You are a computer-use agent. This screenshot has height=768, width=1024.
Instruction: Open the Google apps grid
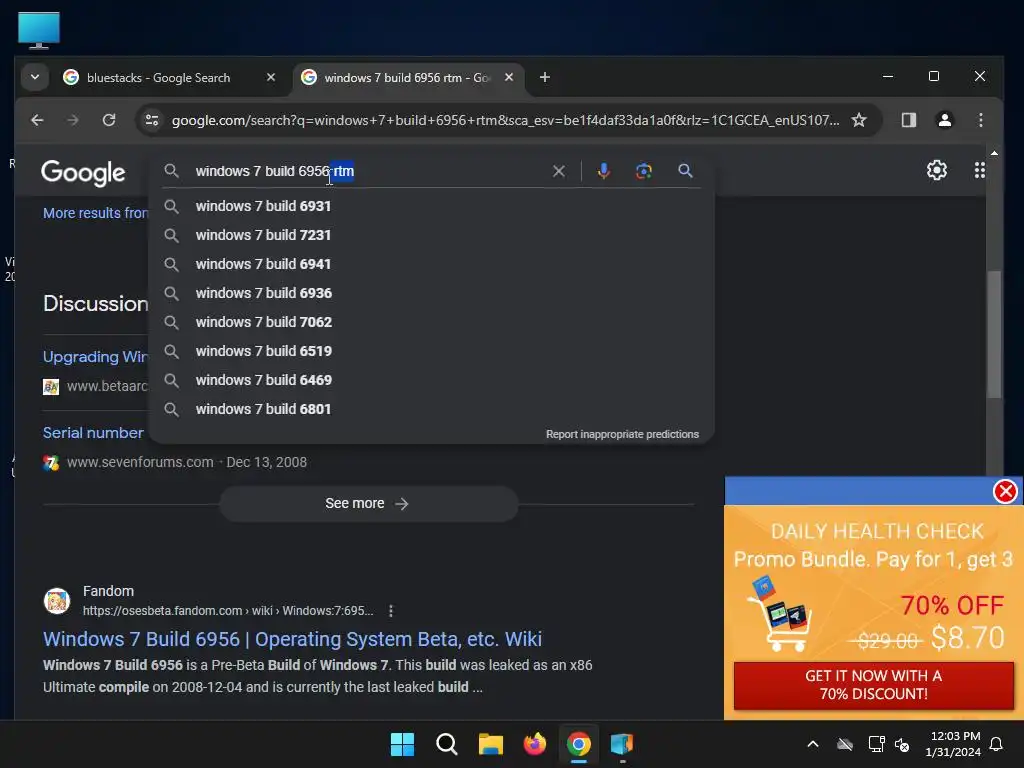click(x=980, y=170)
